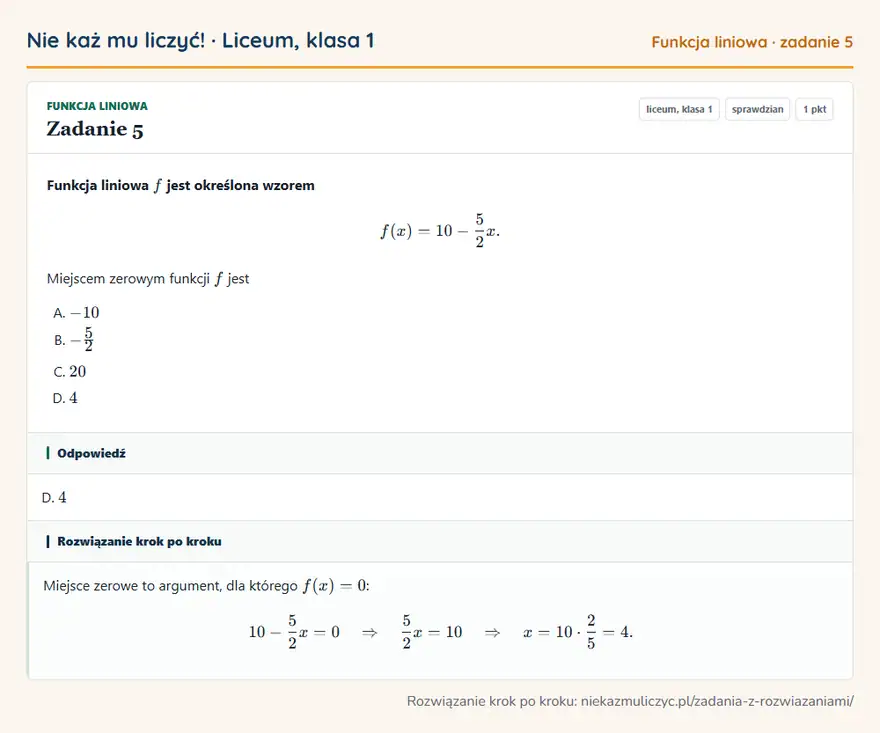Screen dimensions: 880x733
Task: Click the formula f(x) = 10 − 5/2 x
Action: tap(440, 230)
